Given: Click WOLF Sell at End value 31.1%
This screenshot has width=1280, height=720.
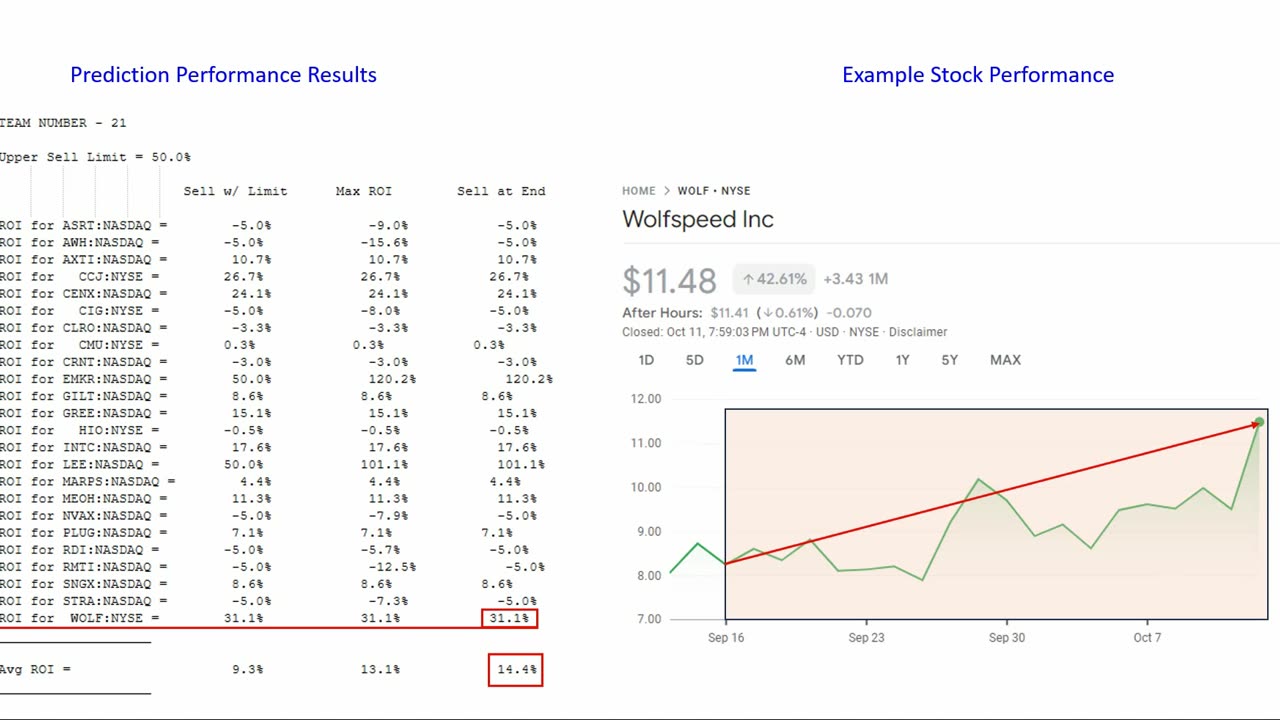Looking at the screenshot, I should tap(509, 618).
